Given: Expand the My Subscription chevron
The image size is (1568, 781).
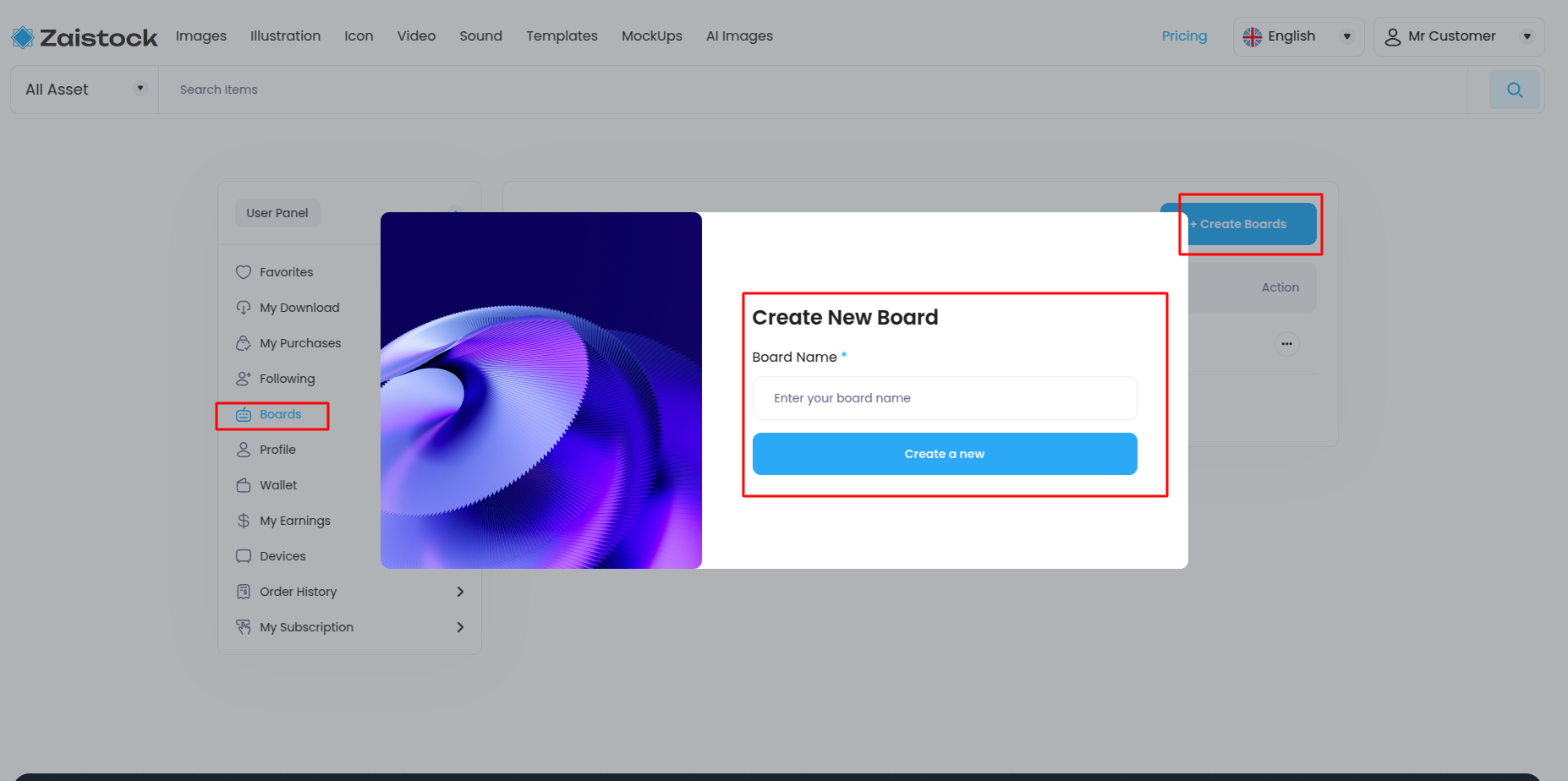Looking at the screenshot, I should click(460, 627).
